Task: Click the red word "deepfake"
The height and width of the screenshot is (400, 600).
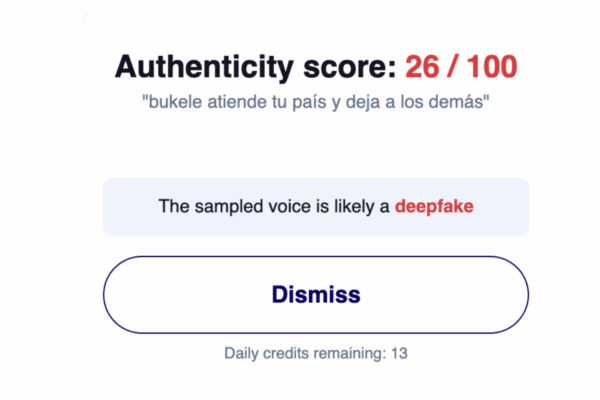Action: click(434, 207)
